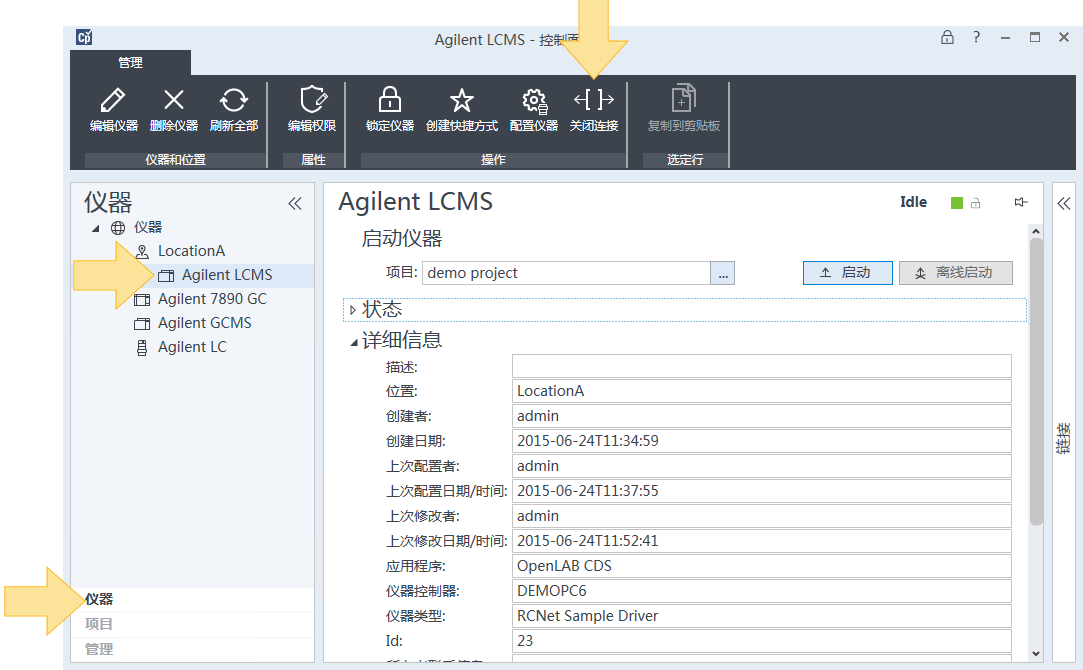Click the Agilent 7890 GC instrument icon

142,300
